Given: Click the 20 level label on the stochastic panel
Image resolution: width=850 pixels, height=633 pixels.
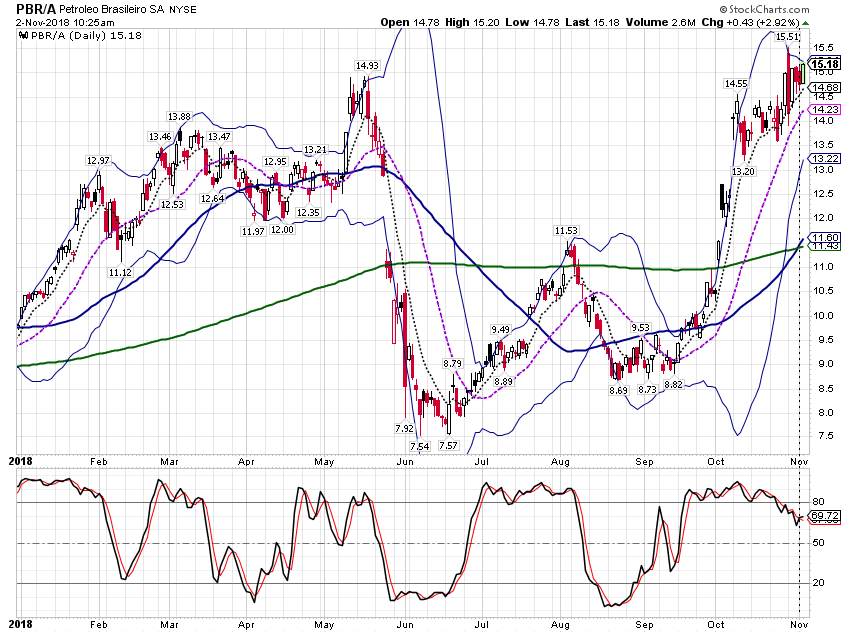Looking at the screenshot, I should tap(818, 583).
